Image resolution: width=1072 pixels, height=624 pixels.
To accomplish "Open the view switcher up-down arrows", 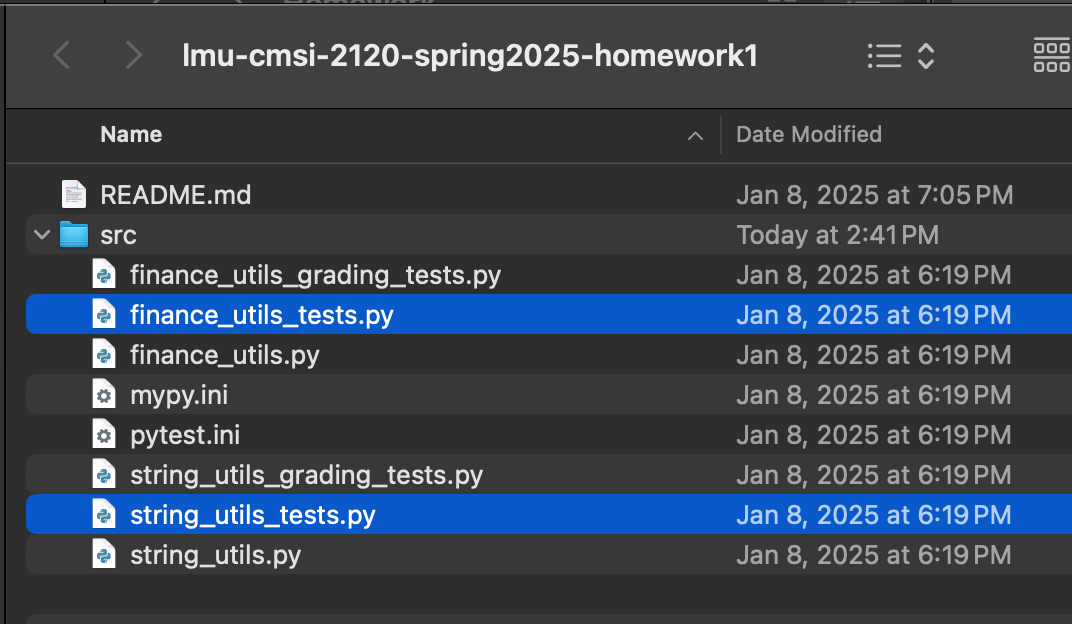I will click(926, 56).
